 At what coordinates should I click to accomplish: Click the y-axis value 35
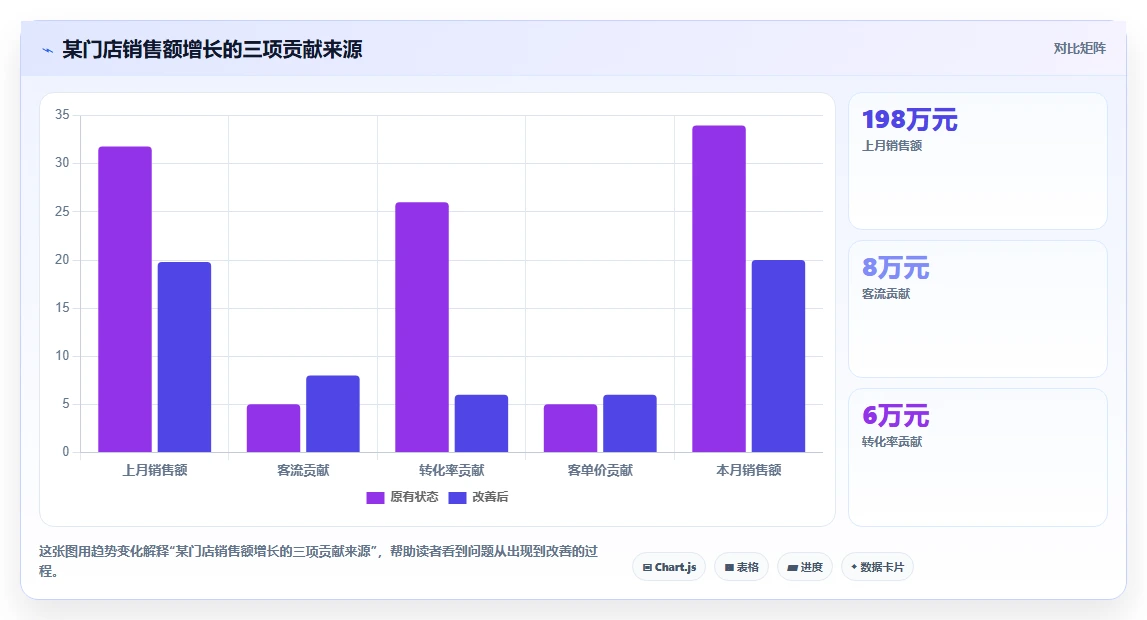pos(62,115)
